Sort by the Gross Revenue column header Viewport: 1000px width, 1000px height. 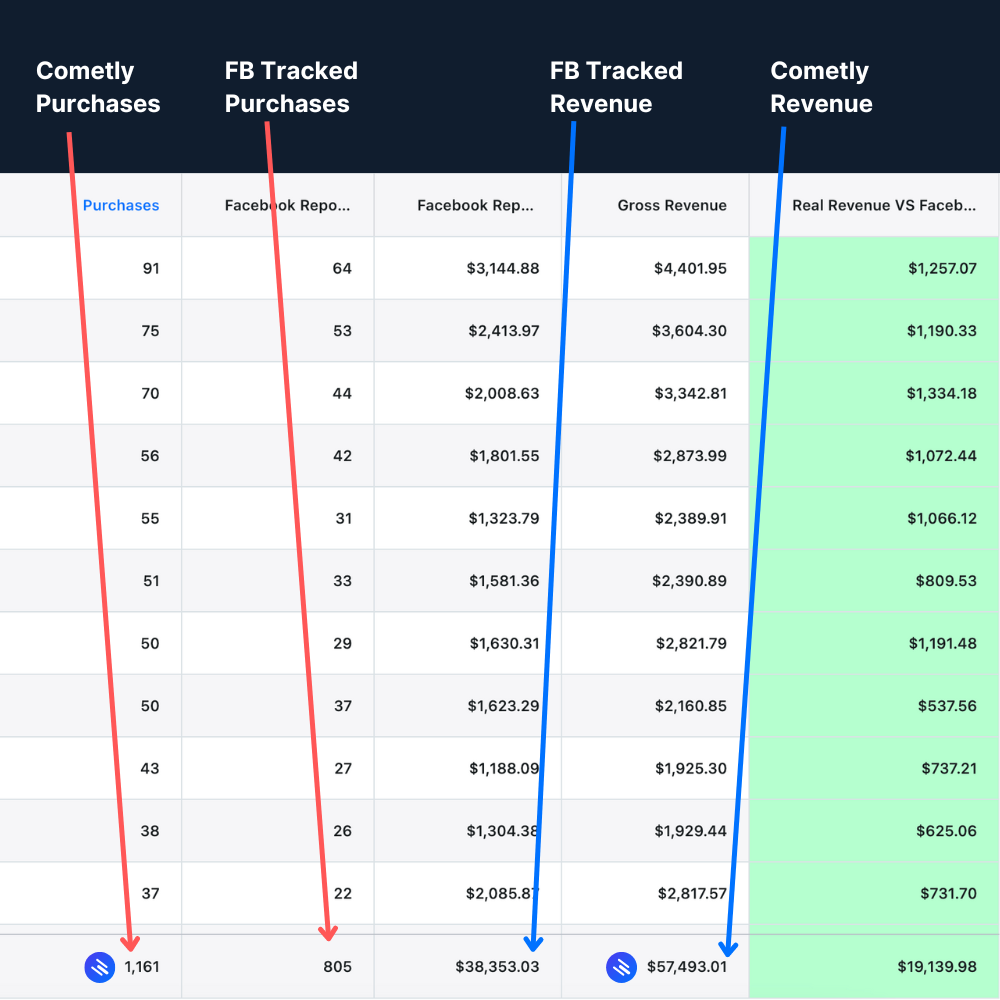(x=672, y=205)
